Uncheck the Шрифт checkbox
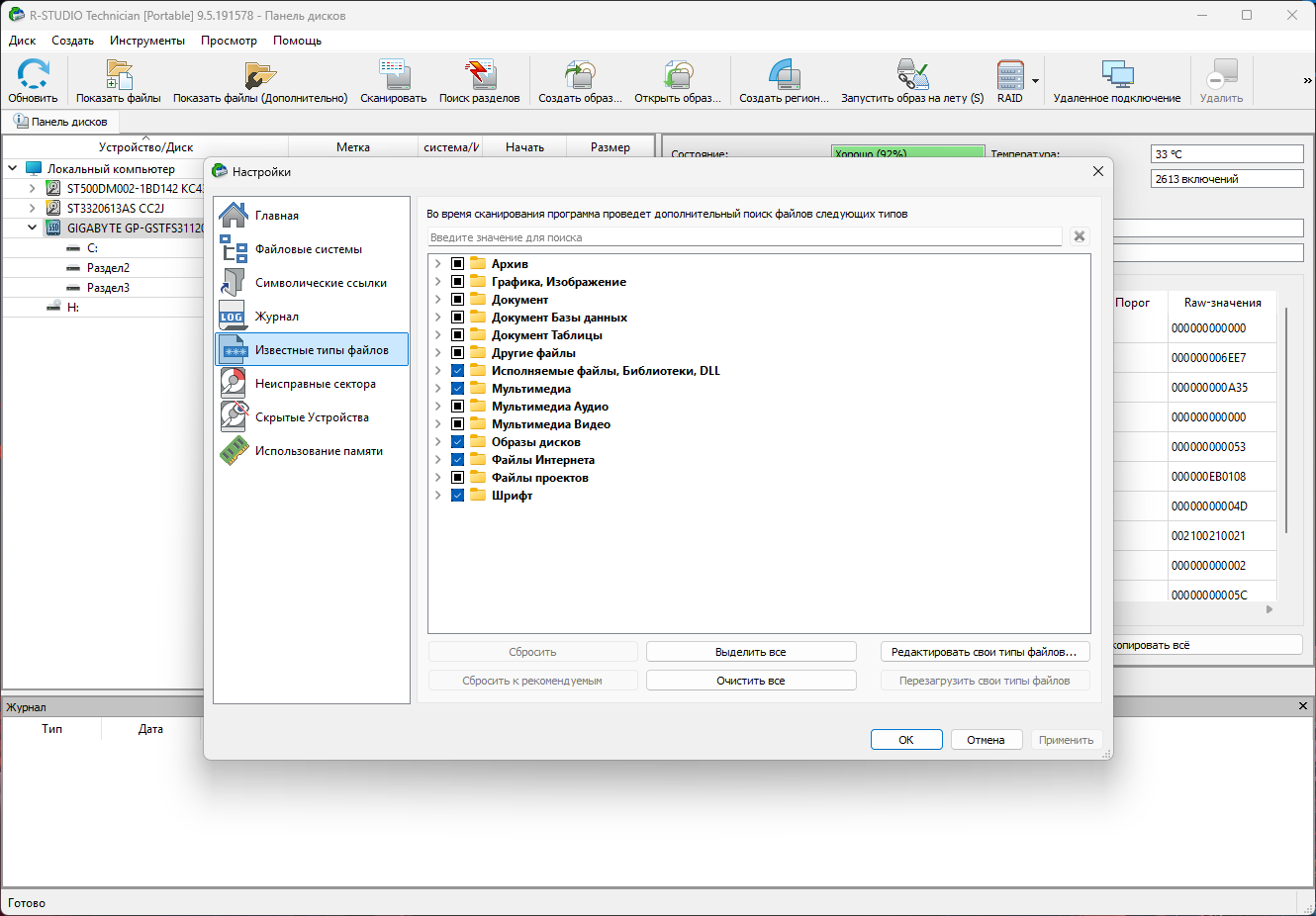Screen dimensions: 1316x916 [x=458, y=496]
